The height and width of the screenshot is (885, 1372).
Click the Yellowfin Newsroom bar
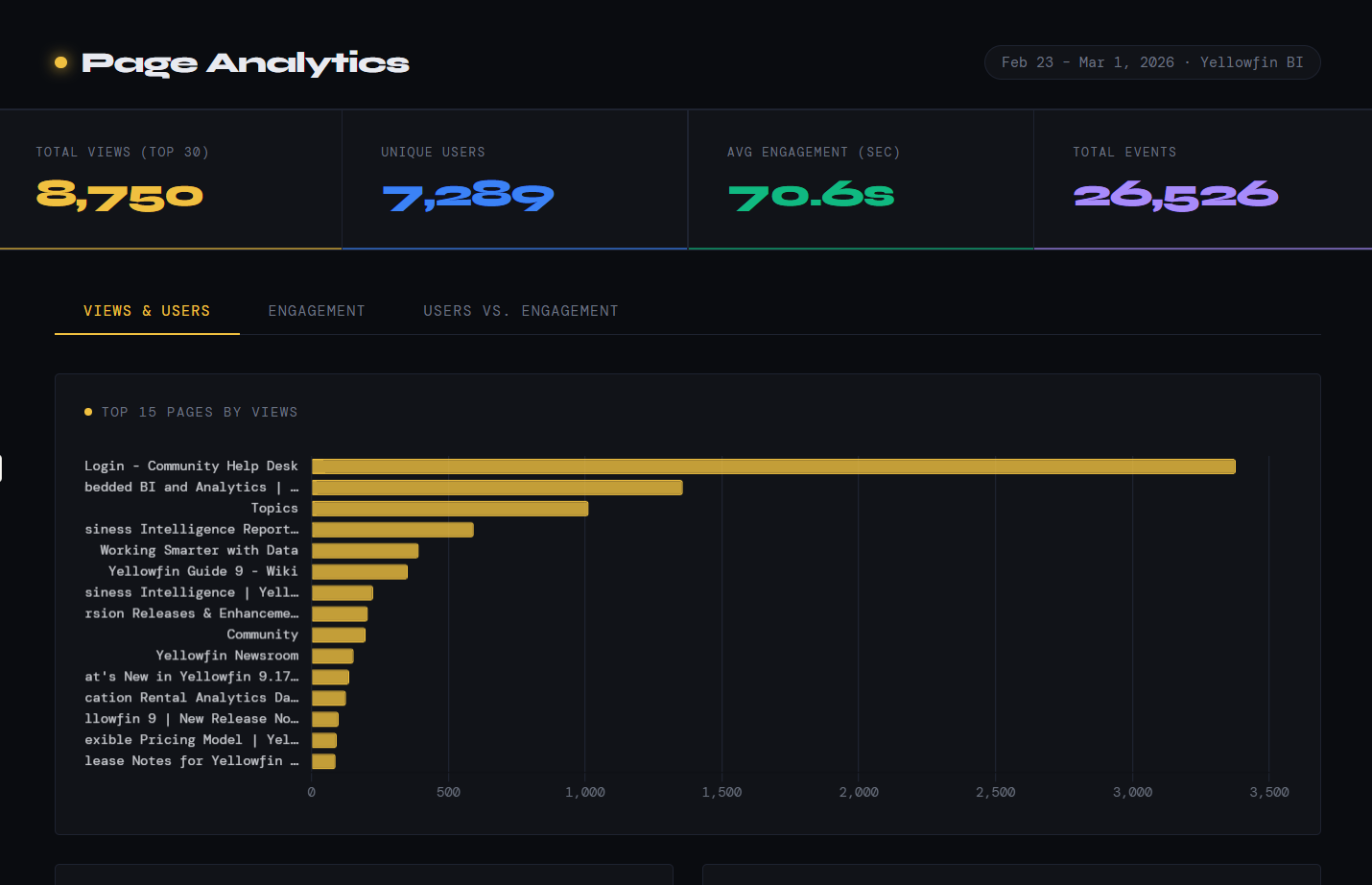[x=332, y=657]
